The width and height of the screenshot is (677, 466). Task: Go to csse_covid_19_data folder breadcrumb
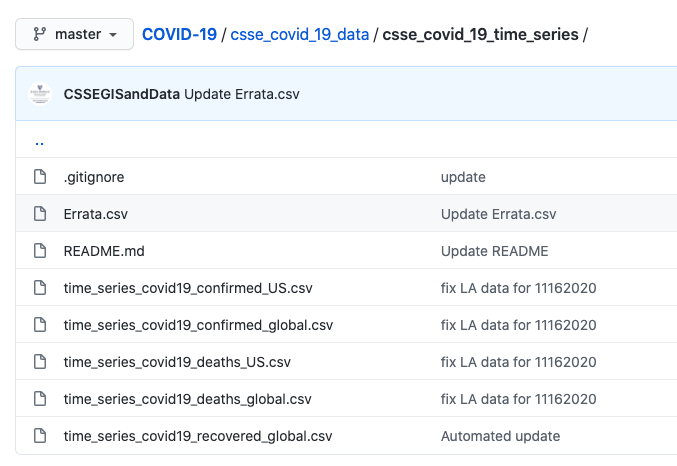click(x=300, y=35)
